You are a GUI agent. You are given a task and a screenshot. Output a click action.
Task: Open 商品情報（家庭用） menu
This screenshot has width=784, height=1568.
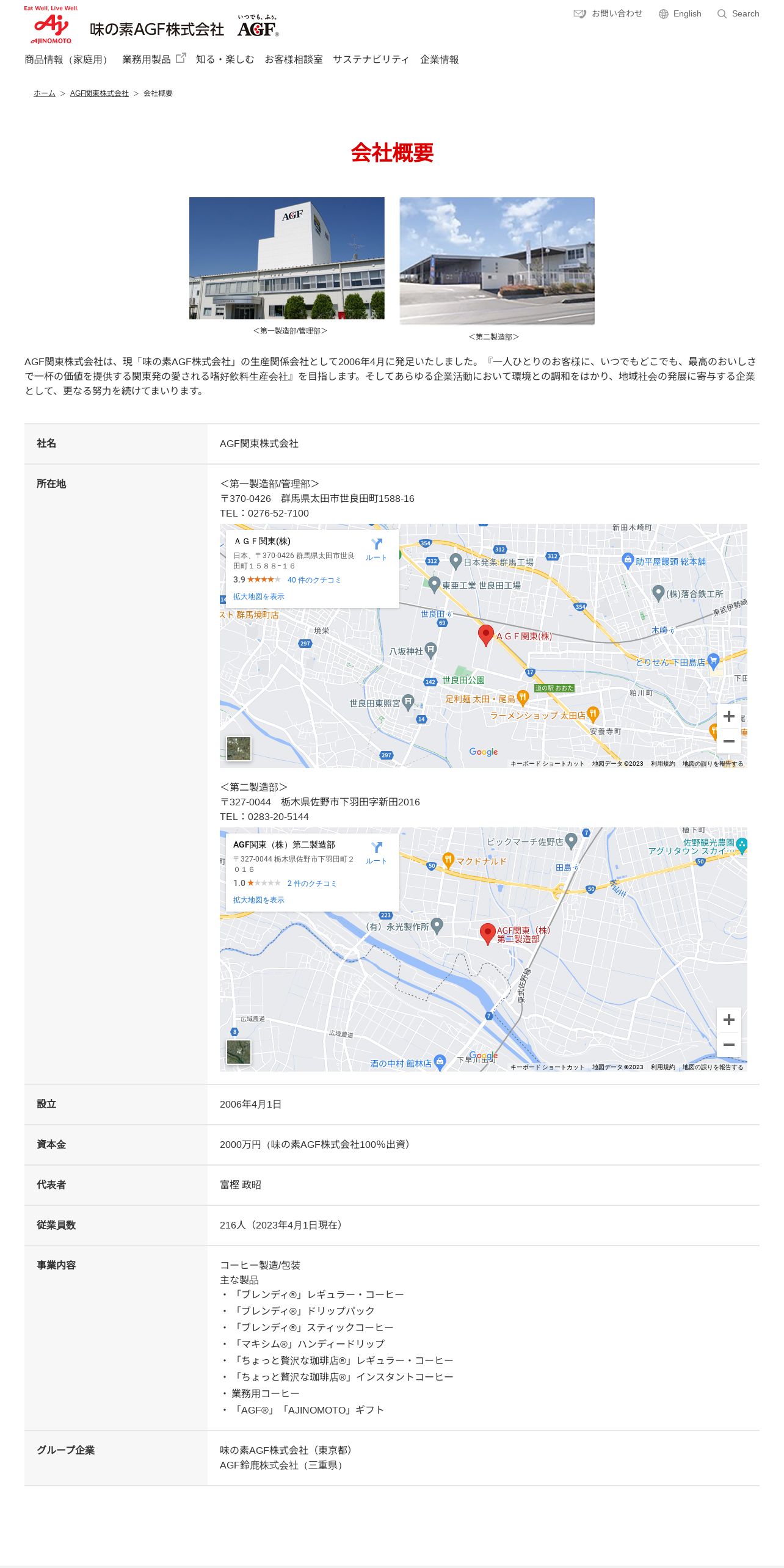pyautogui.click(x=68, y=59)
